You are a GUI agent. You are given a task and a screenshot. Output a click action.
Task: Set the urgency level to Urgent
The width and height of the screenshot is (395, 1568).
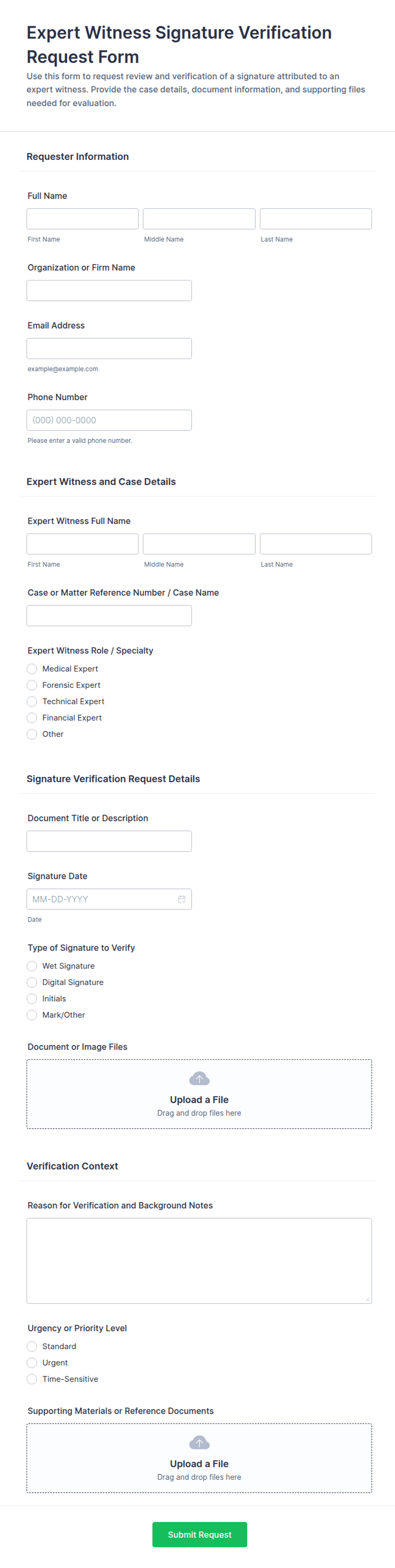32,1363
